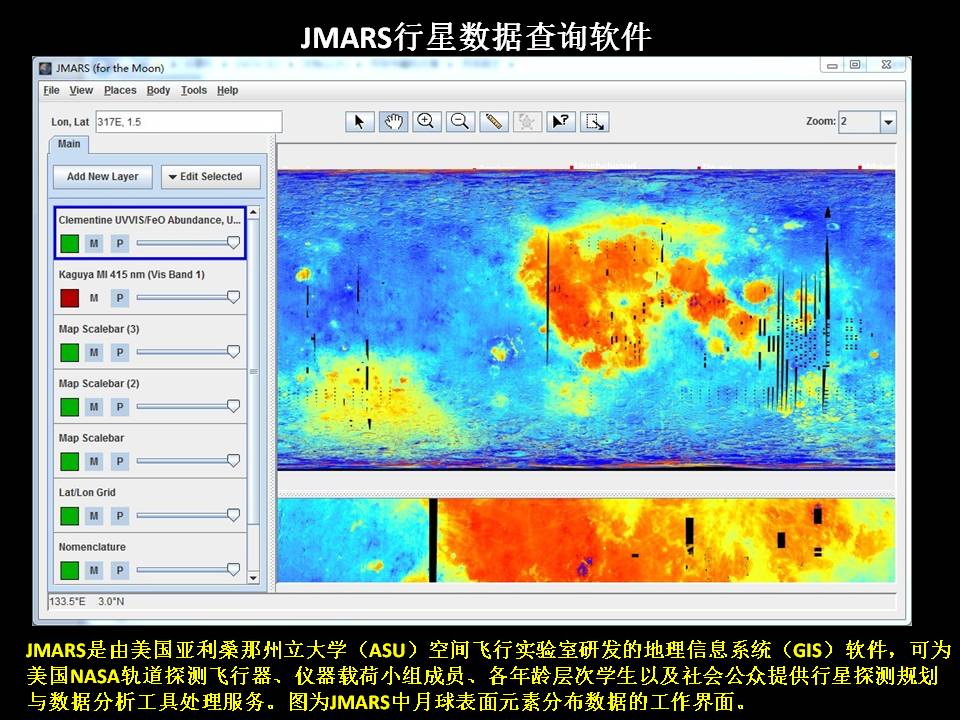Activate the hand pan tool

[x=393, y=122]
